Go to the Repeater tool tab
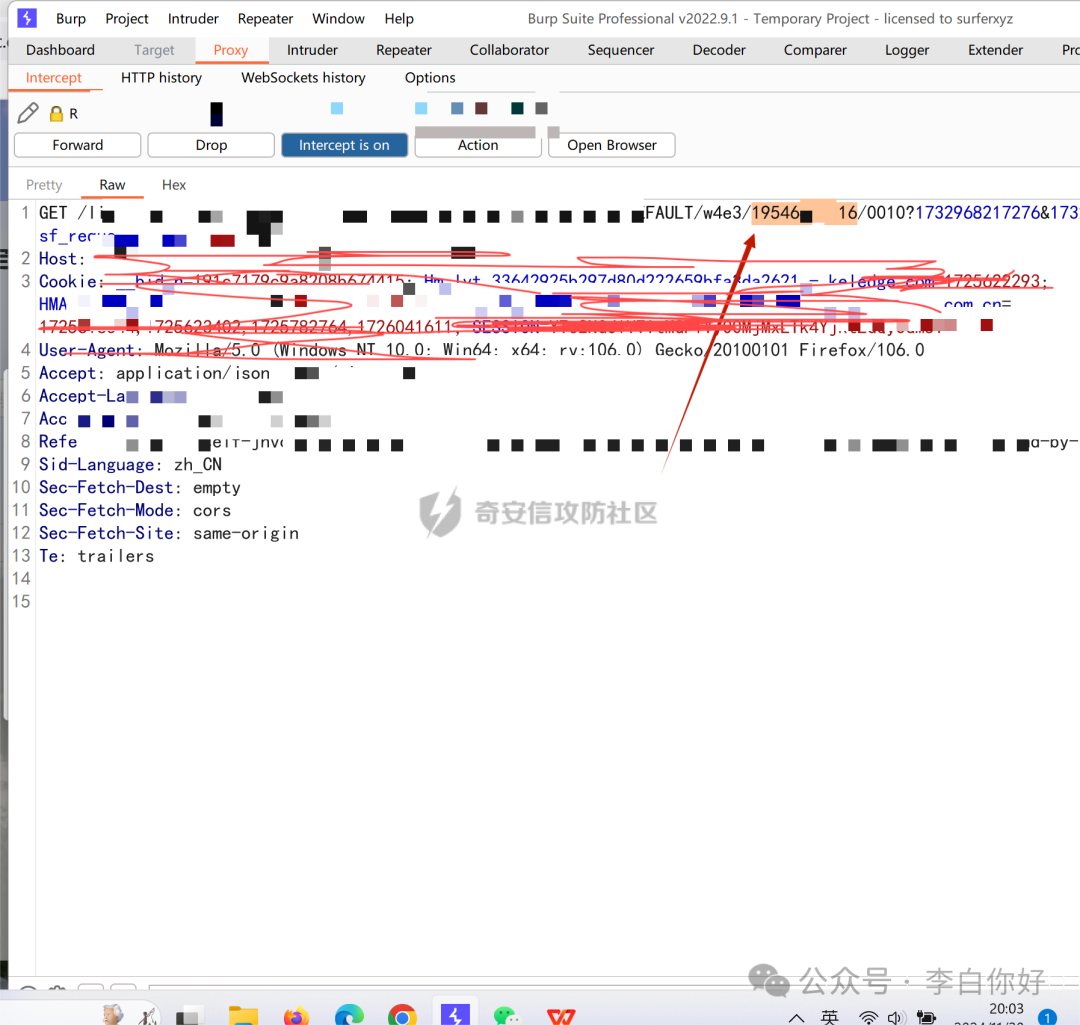Image resolution: width=1080 pixels, height=1025 pixels. tap(404, 50)
